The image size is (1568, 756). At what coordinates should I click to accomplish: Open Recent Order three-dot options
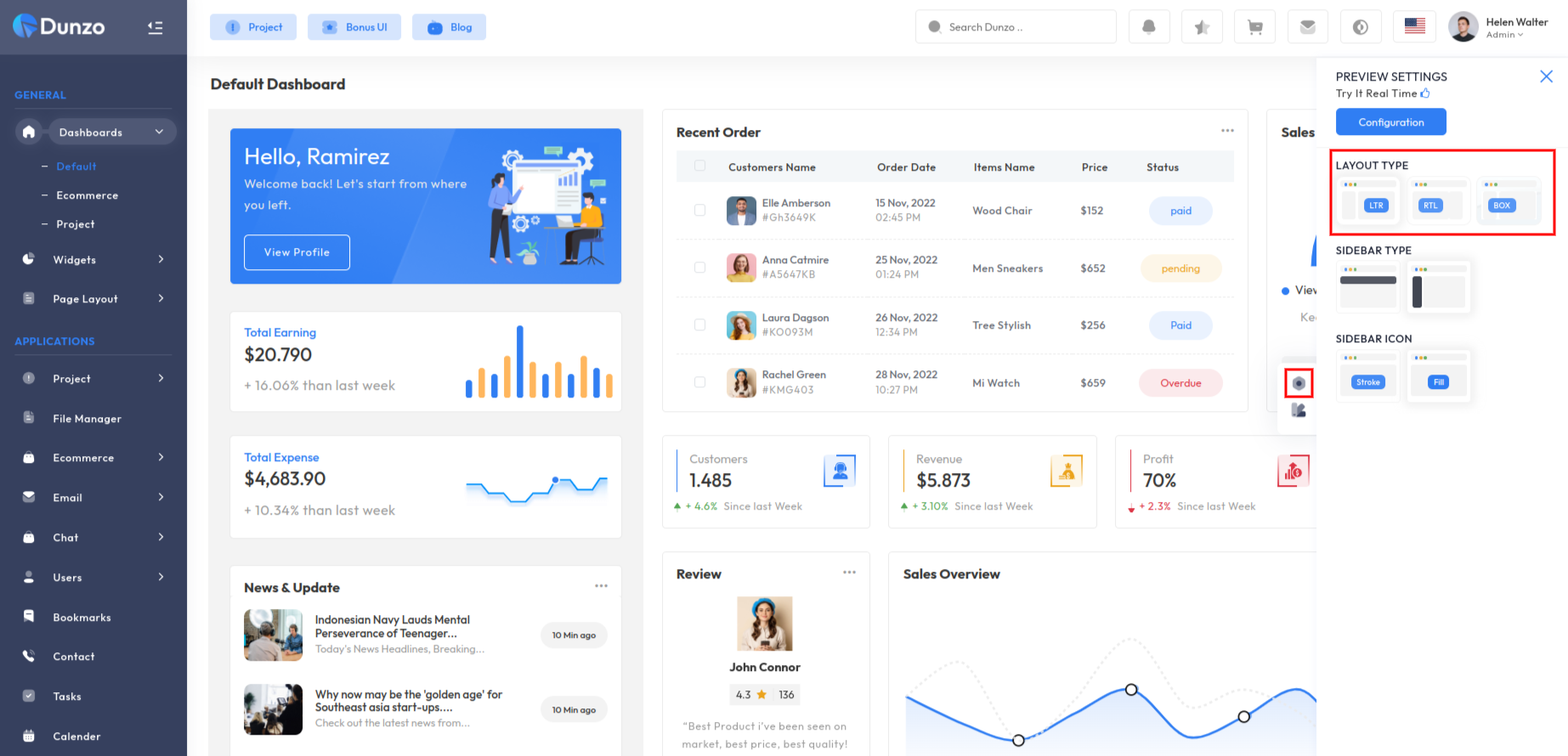(1227, 131)
